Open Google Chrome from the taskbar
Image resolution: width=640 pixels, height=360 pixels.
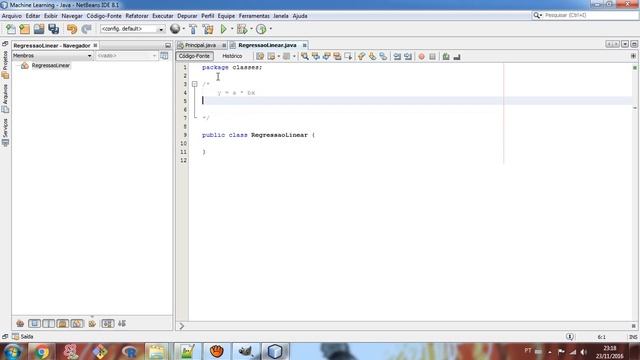[x=41, y=351]
